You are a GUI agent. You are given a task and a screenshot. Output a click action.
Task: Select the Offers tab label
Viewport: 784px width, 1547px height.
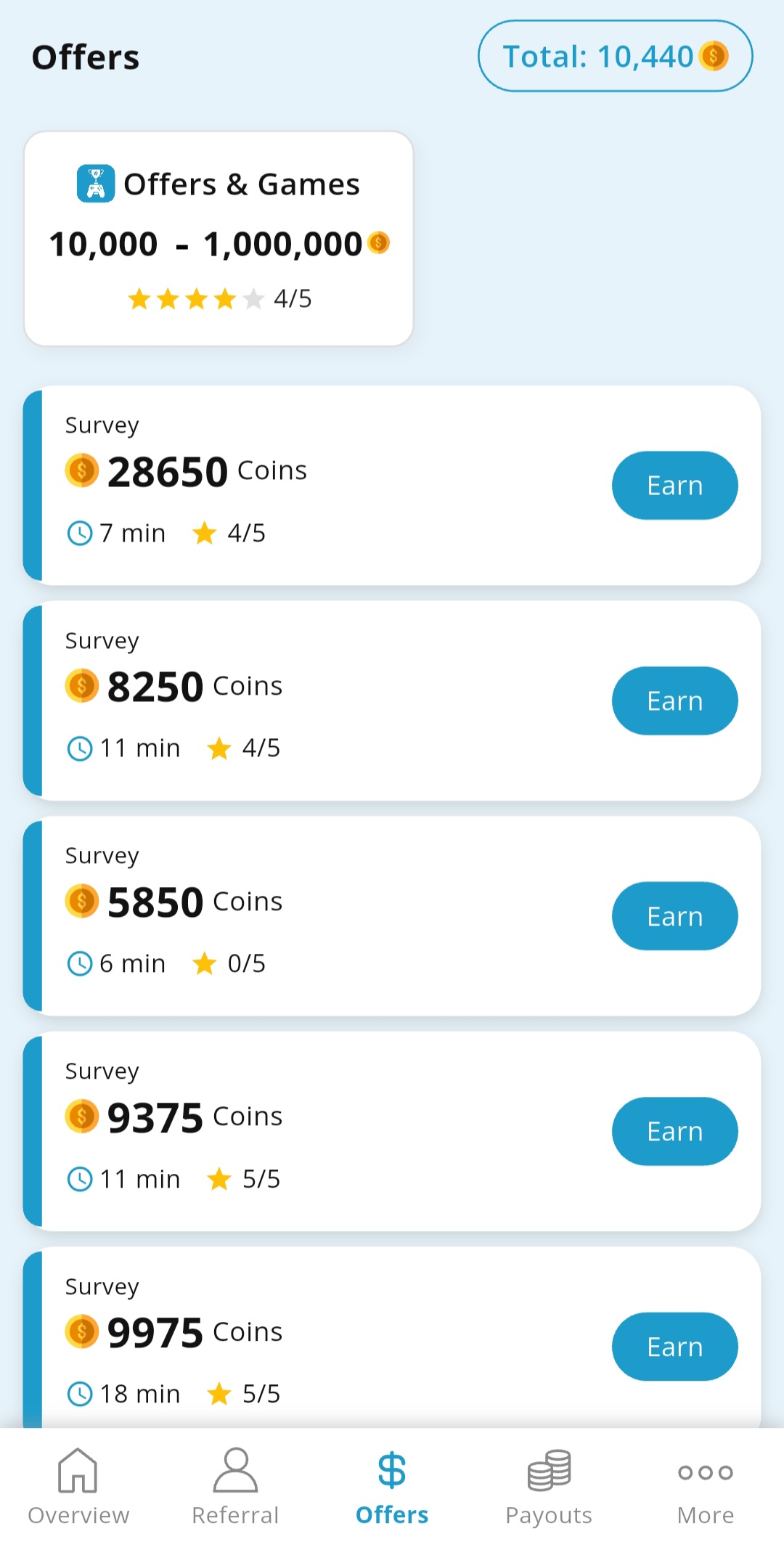click(392, 1515)
